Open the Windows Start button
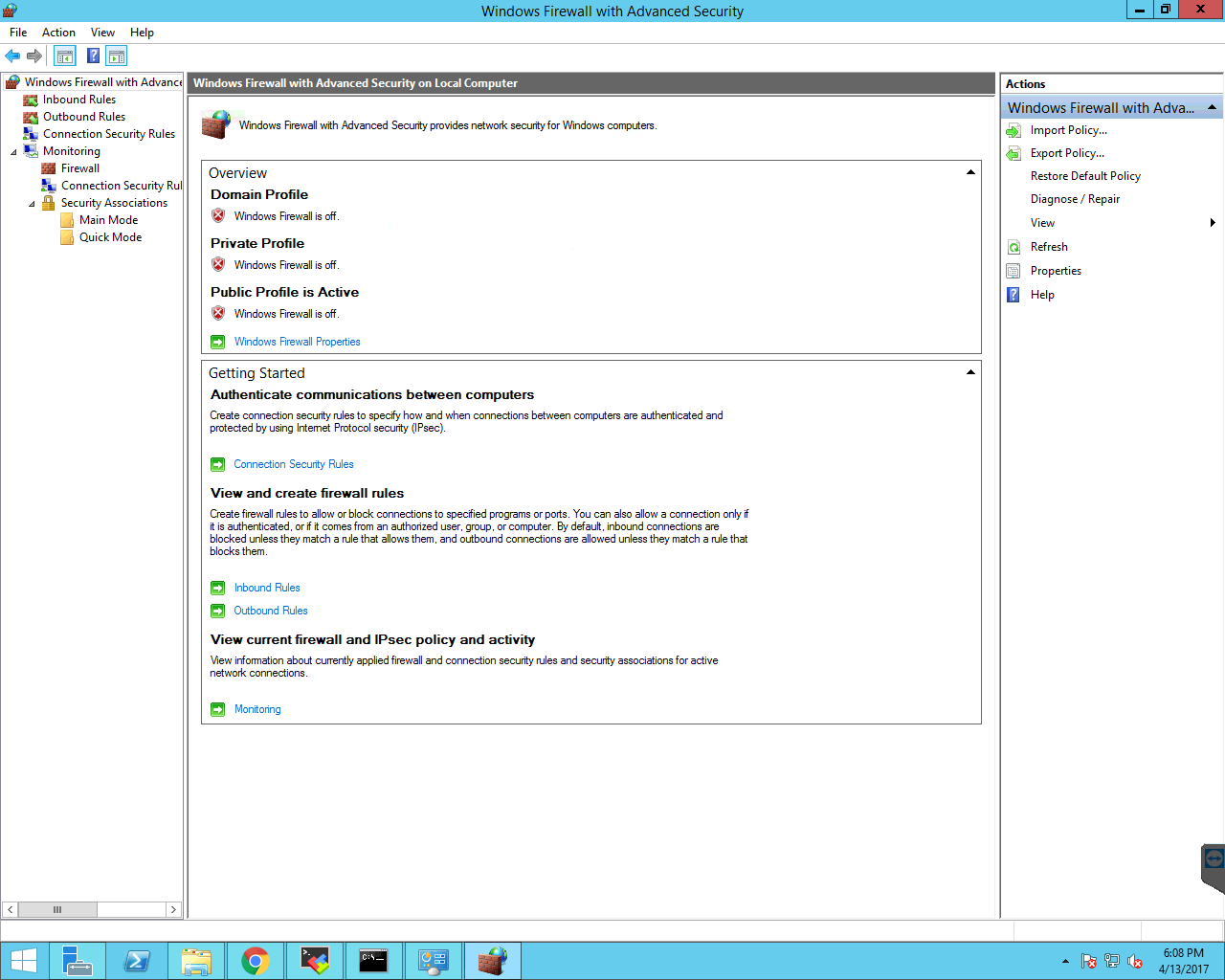The width and height of the screenshot is (1225, 980). (x=23, y=961)
